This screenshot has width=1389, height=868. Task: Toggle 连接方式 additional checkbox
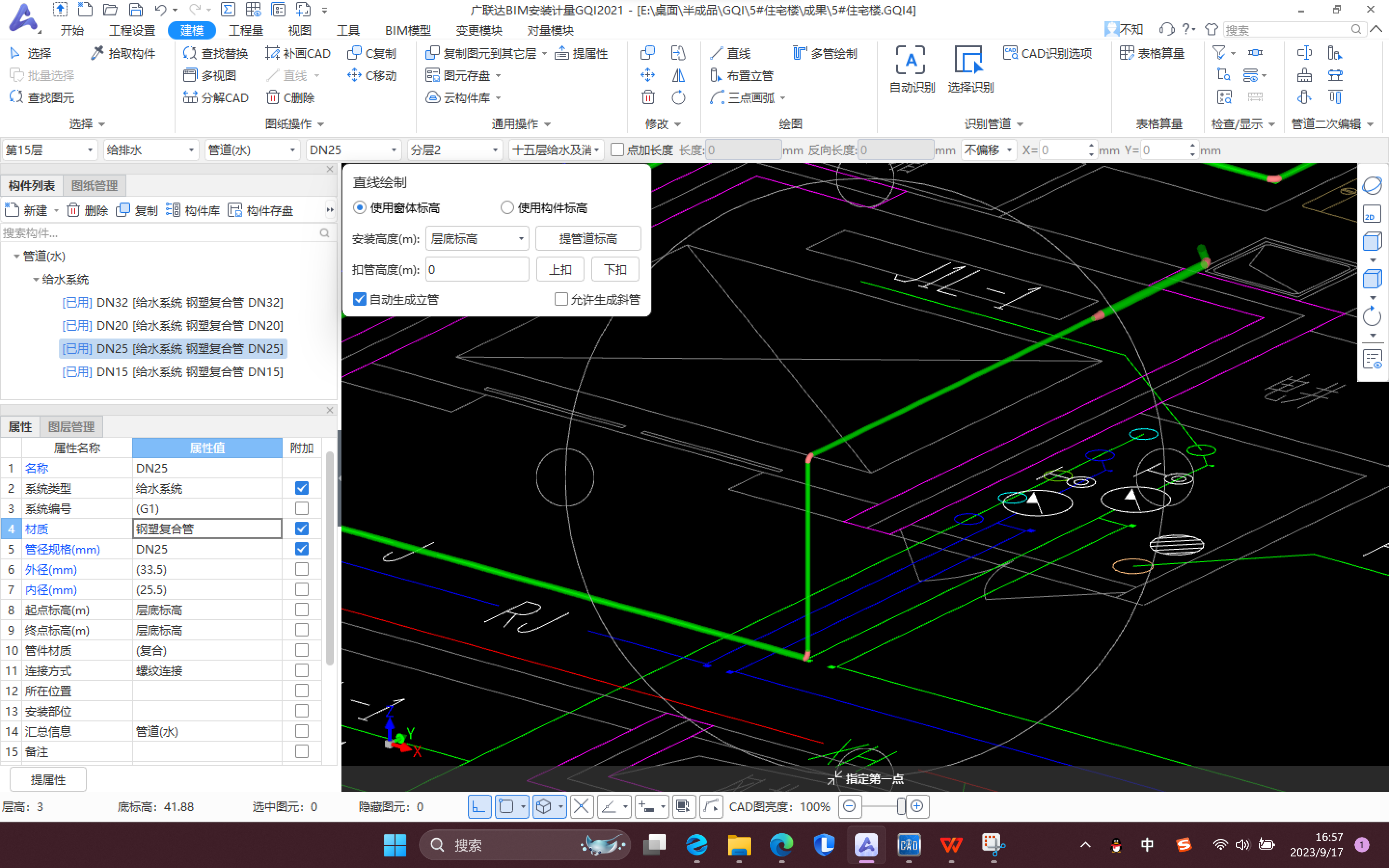pos(301,670)
